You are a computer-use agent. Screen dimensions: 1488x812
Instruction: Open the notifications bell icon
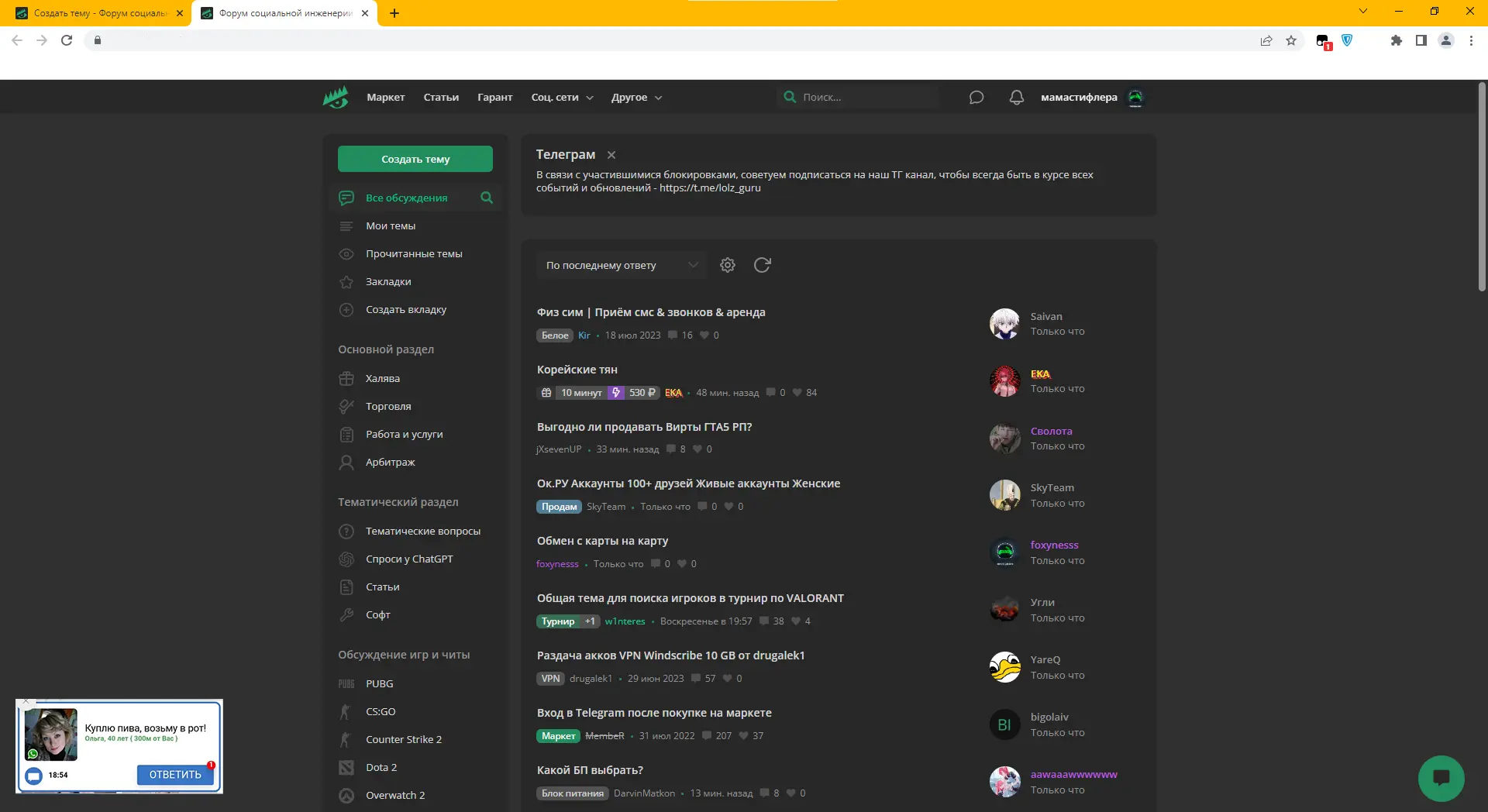tap(1017, 97)
